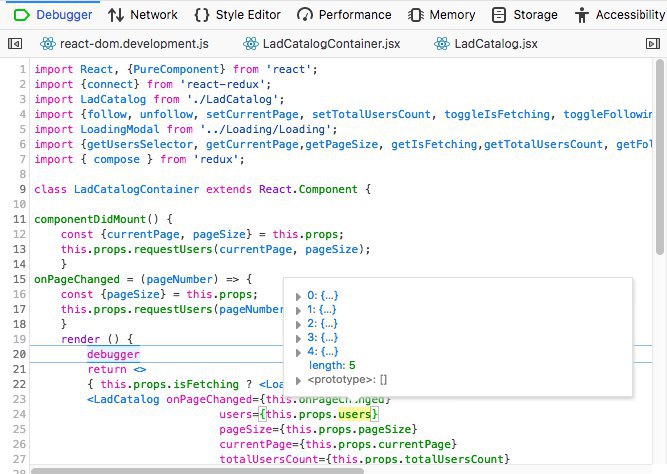Expand array item 0 in preview popup

coord(299,296)
